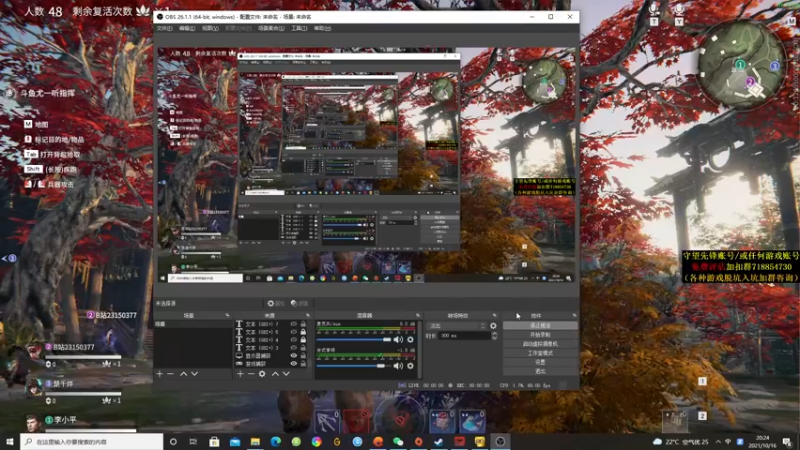Switch to Steam on the taskbar
The height and width of the screenshot is (450, 800).
pyautogui.click(x=439, y=441)
